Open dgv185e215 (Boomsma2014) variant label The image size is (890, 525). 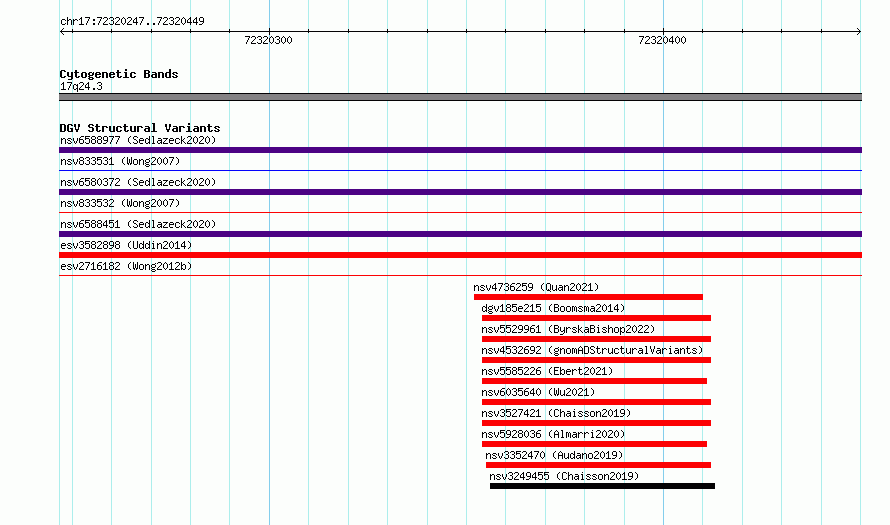click(553, 308)
